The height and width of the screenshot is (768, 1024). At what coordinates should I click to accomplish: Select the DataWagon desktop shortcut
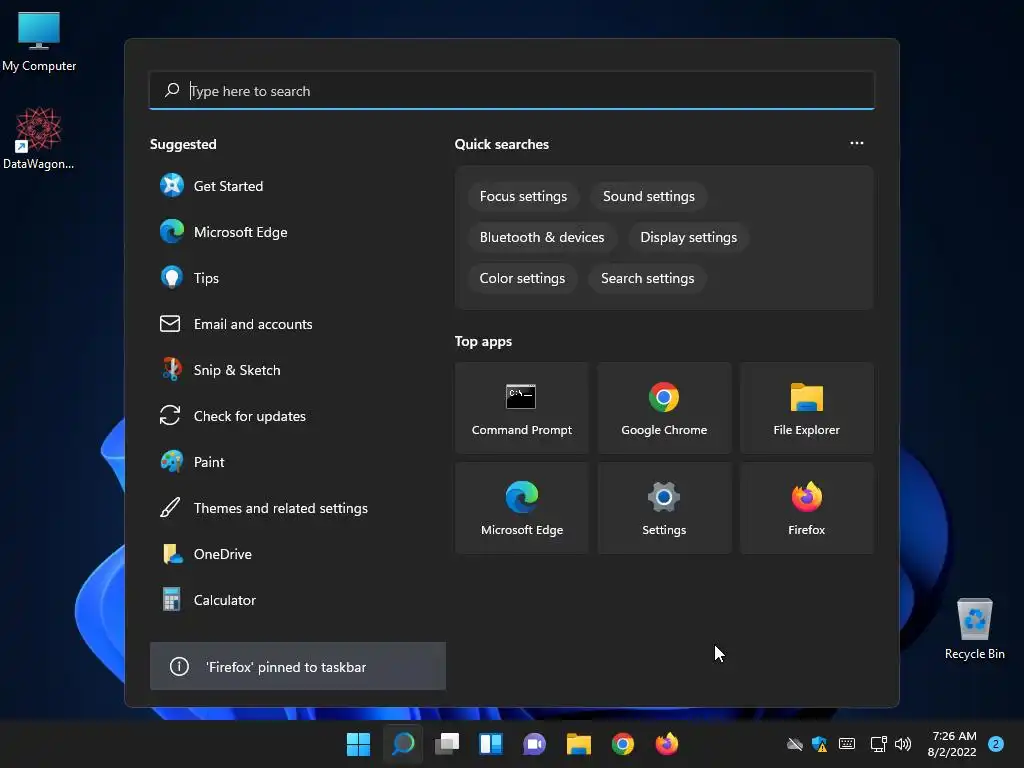39,138
